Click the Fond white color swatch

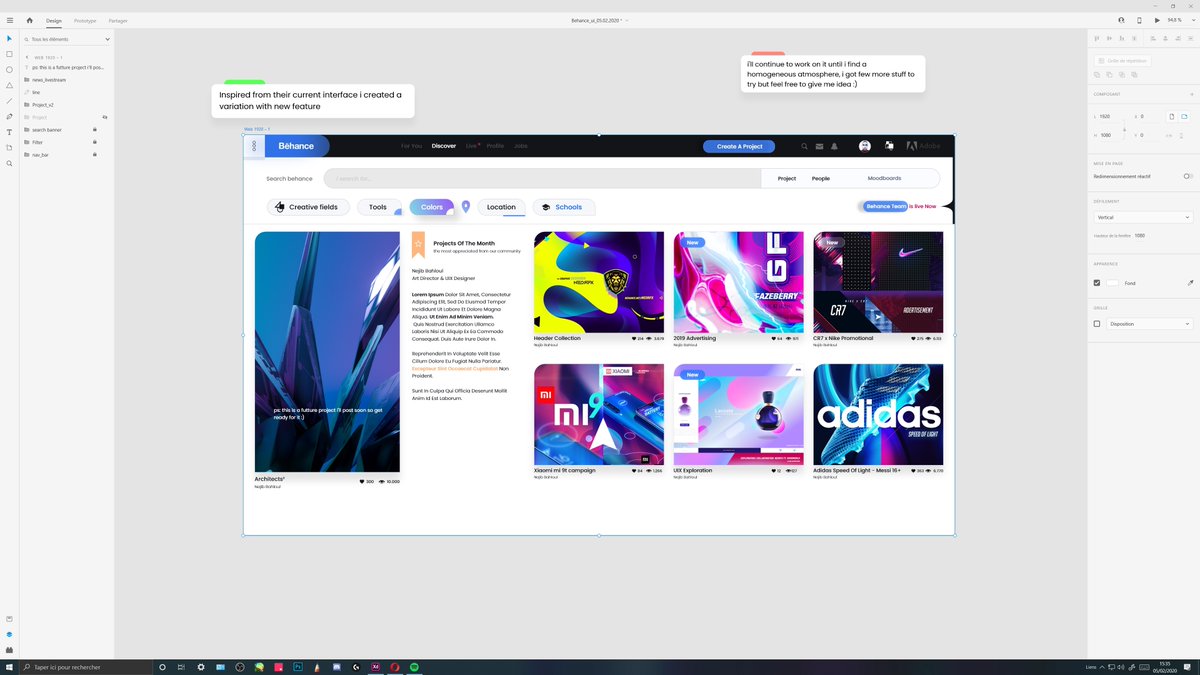pos(1112,283)
